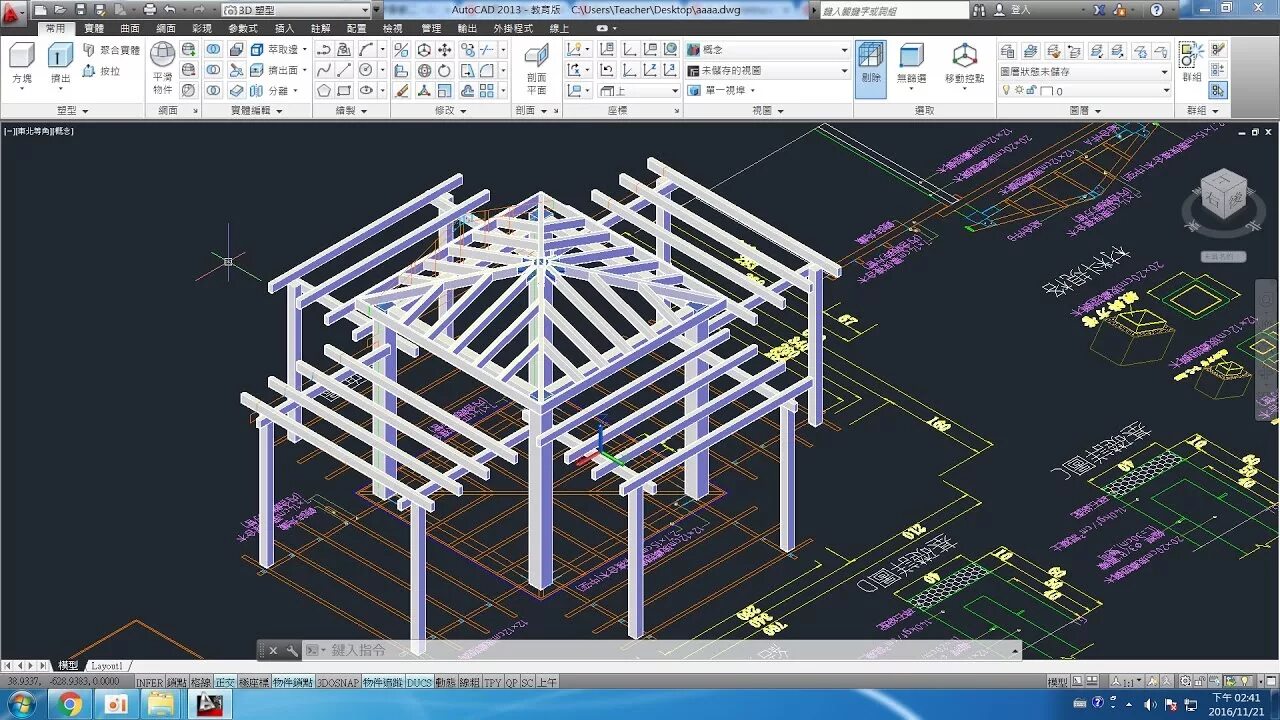Click the 擠出面 extrude faces button
Viewport: 1280px width, 720px height.
277,70
